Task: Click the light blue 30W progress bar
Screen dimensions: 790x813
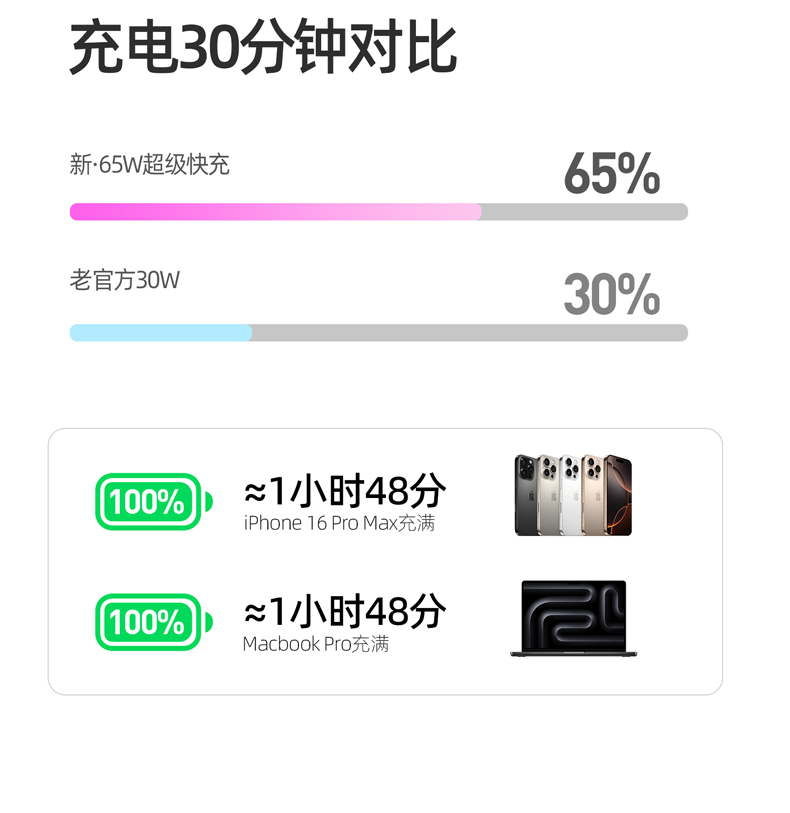Action: [161, 333]
